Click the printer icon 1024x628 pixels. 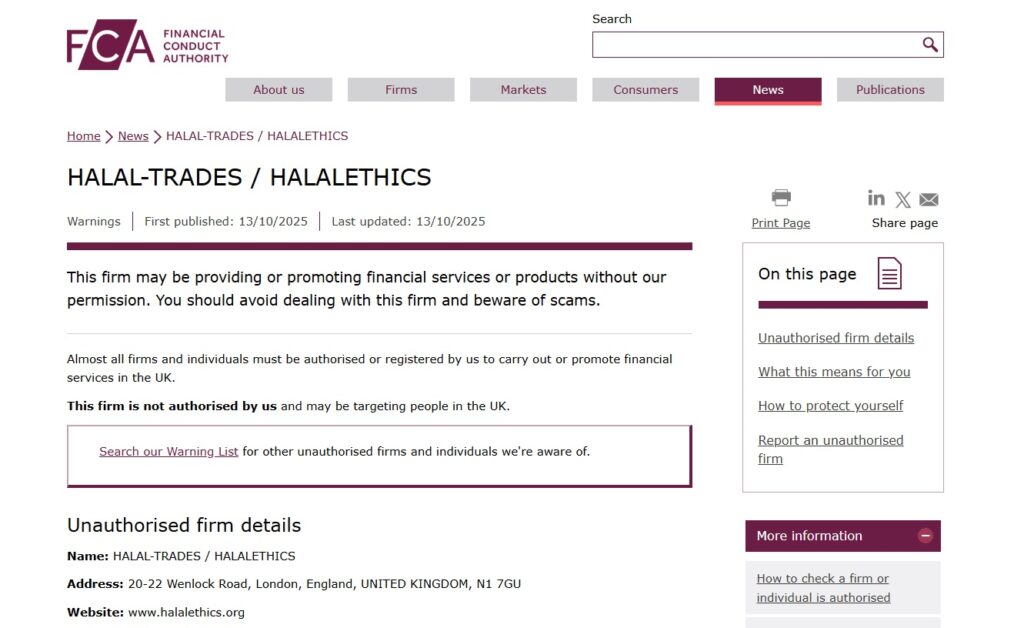coord(781,198)
